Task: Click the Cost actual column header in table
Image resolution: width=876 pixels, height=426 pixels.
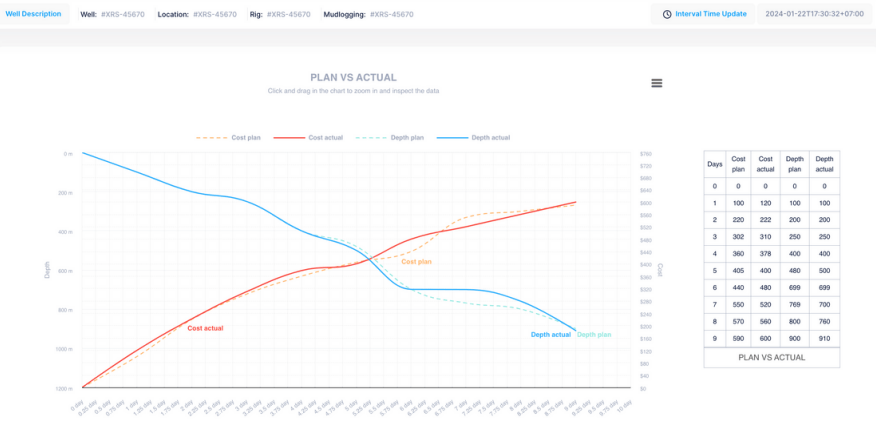Action: (x=765, y=163)
